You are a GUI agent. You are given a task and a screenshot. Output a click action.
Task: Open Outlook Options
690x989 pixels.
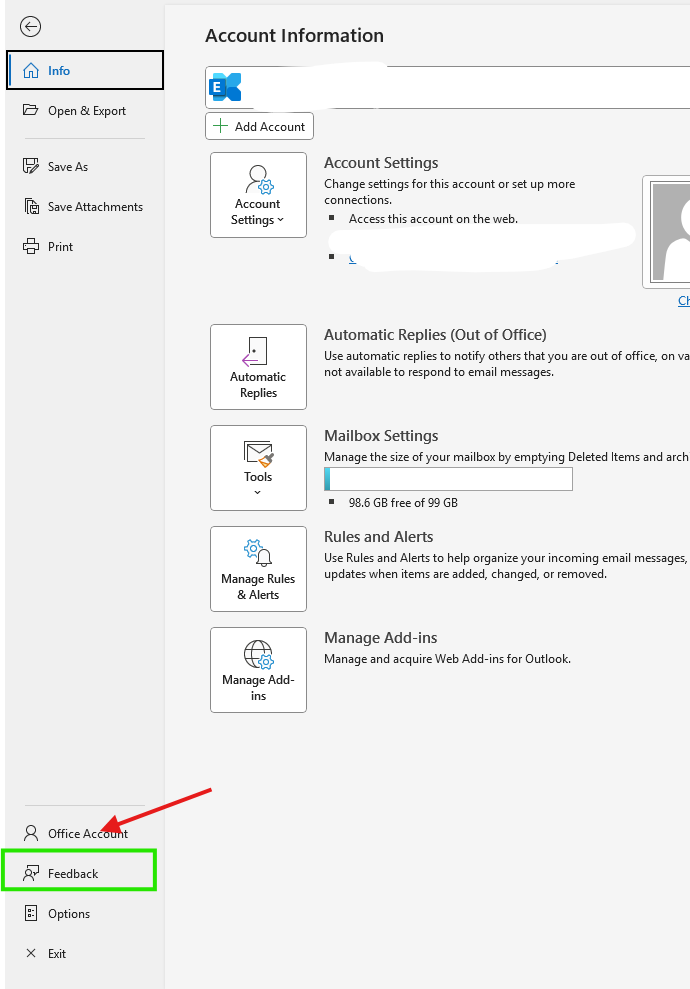85,913
